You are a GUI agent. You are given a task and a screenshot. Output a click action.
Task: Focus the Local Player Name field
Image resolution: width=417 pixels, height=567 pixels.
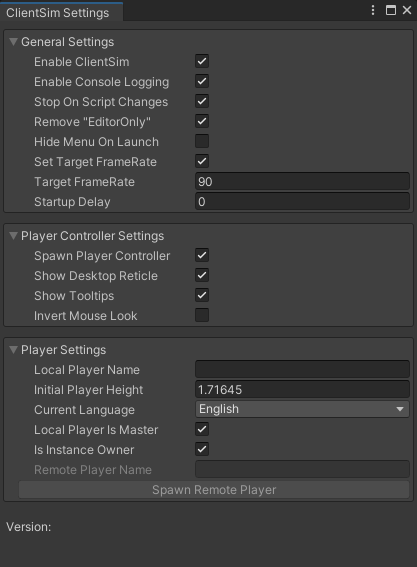pos(302,369)
